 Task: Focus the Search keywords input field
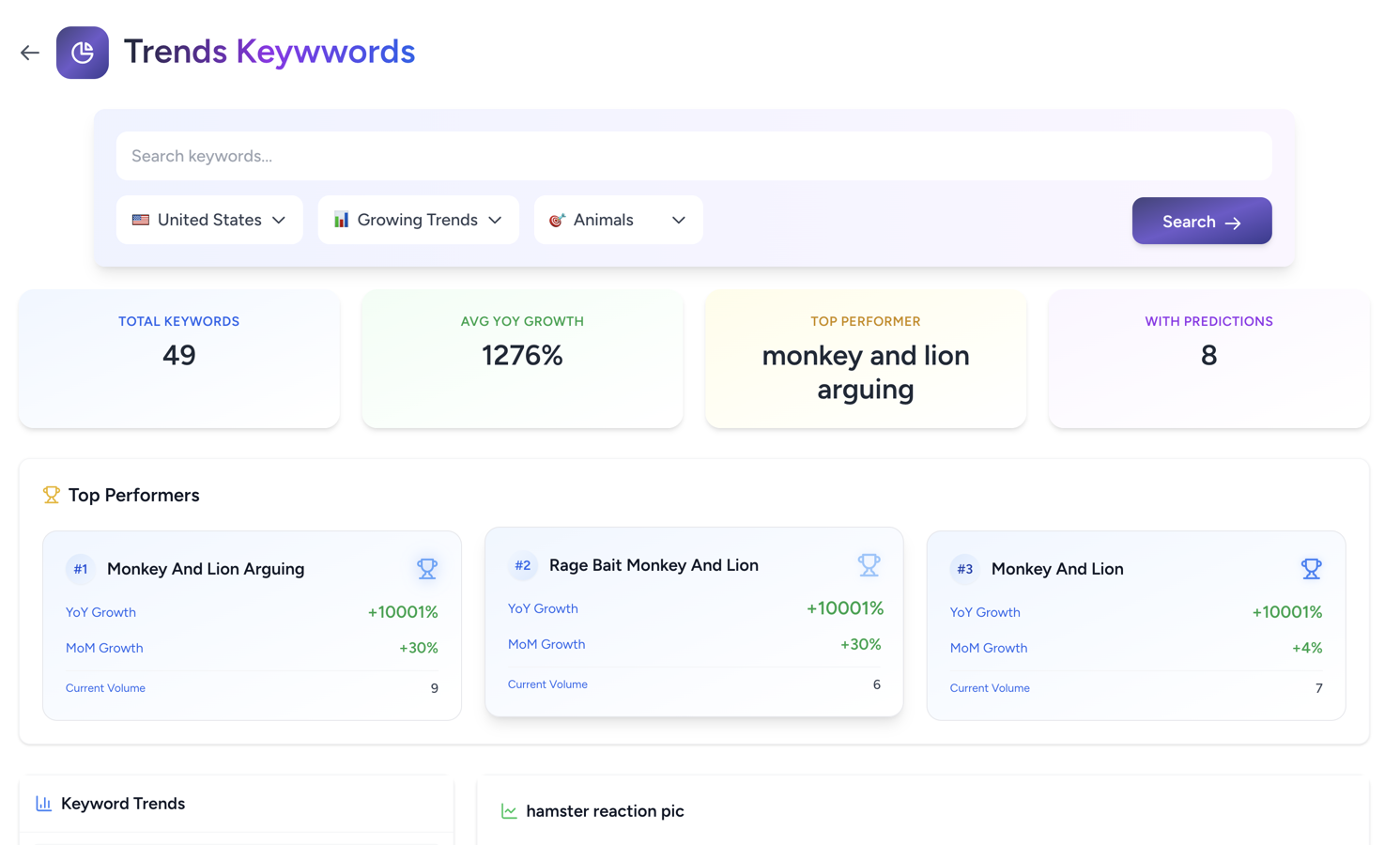pyautogui.click(x=694, y=156)
